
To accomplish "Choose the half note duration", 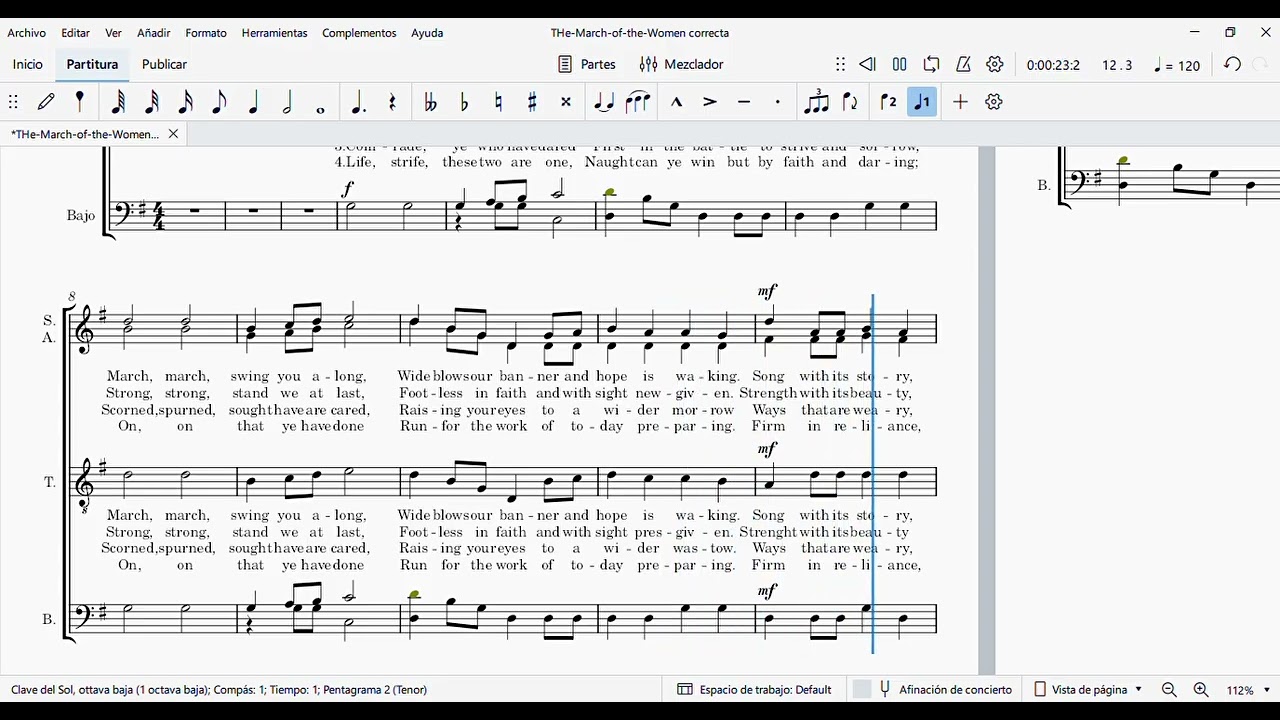I will tap(287, 102).
